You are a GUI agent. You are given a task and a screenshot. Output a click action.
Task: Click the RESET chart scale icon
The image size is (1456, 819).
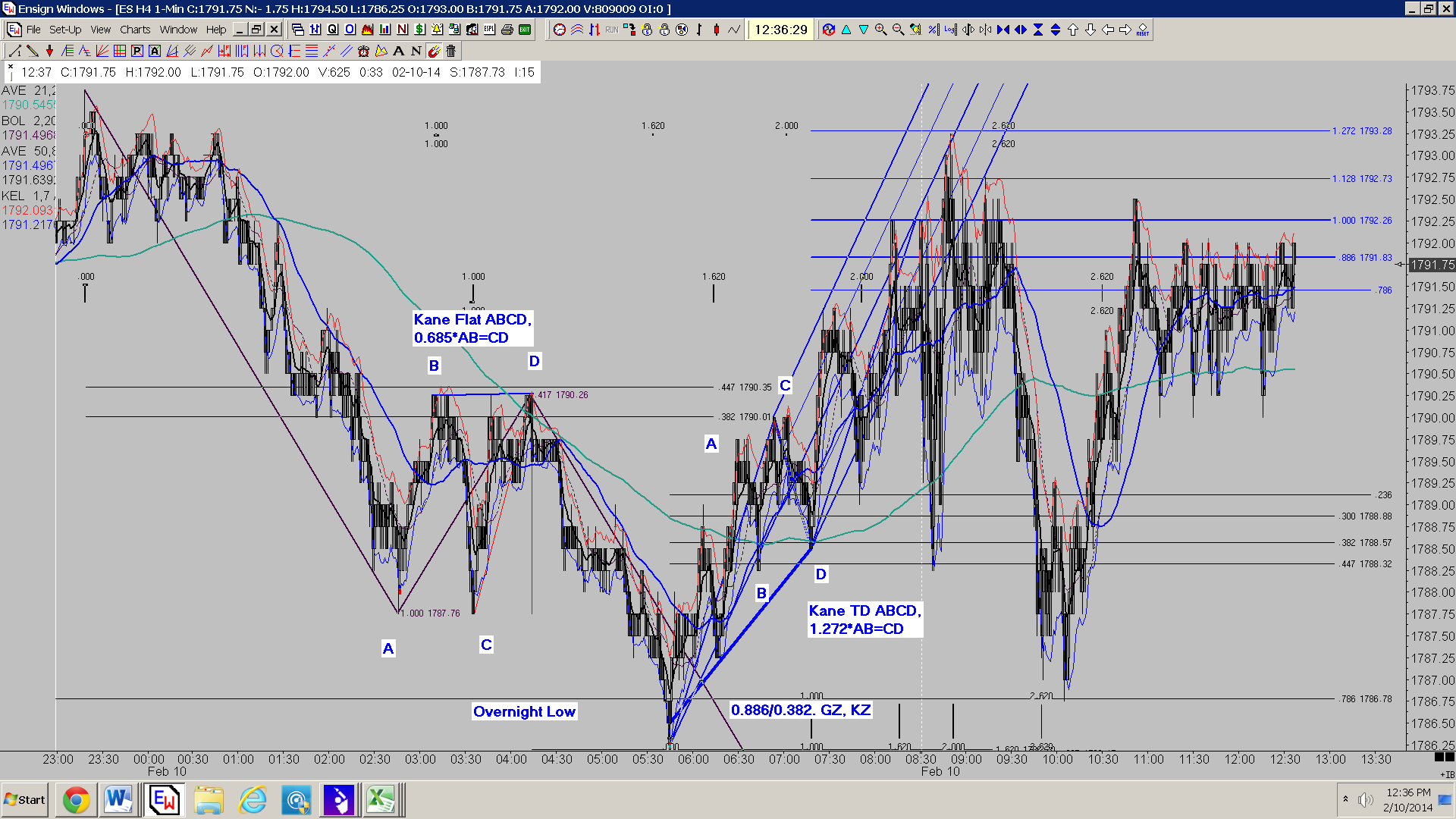pyautogui.click(x=1143, y=30)
